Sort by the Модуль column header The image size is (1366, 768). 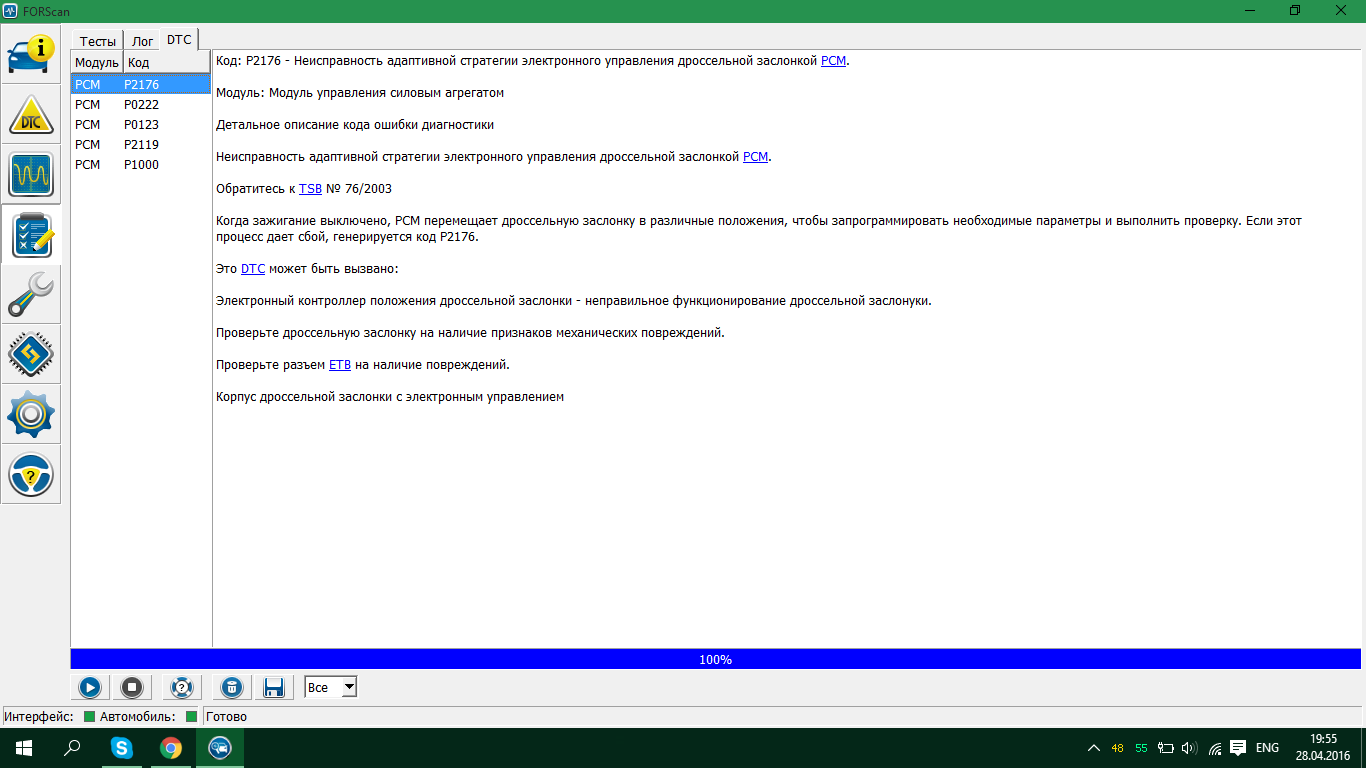coord(96,63)
